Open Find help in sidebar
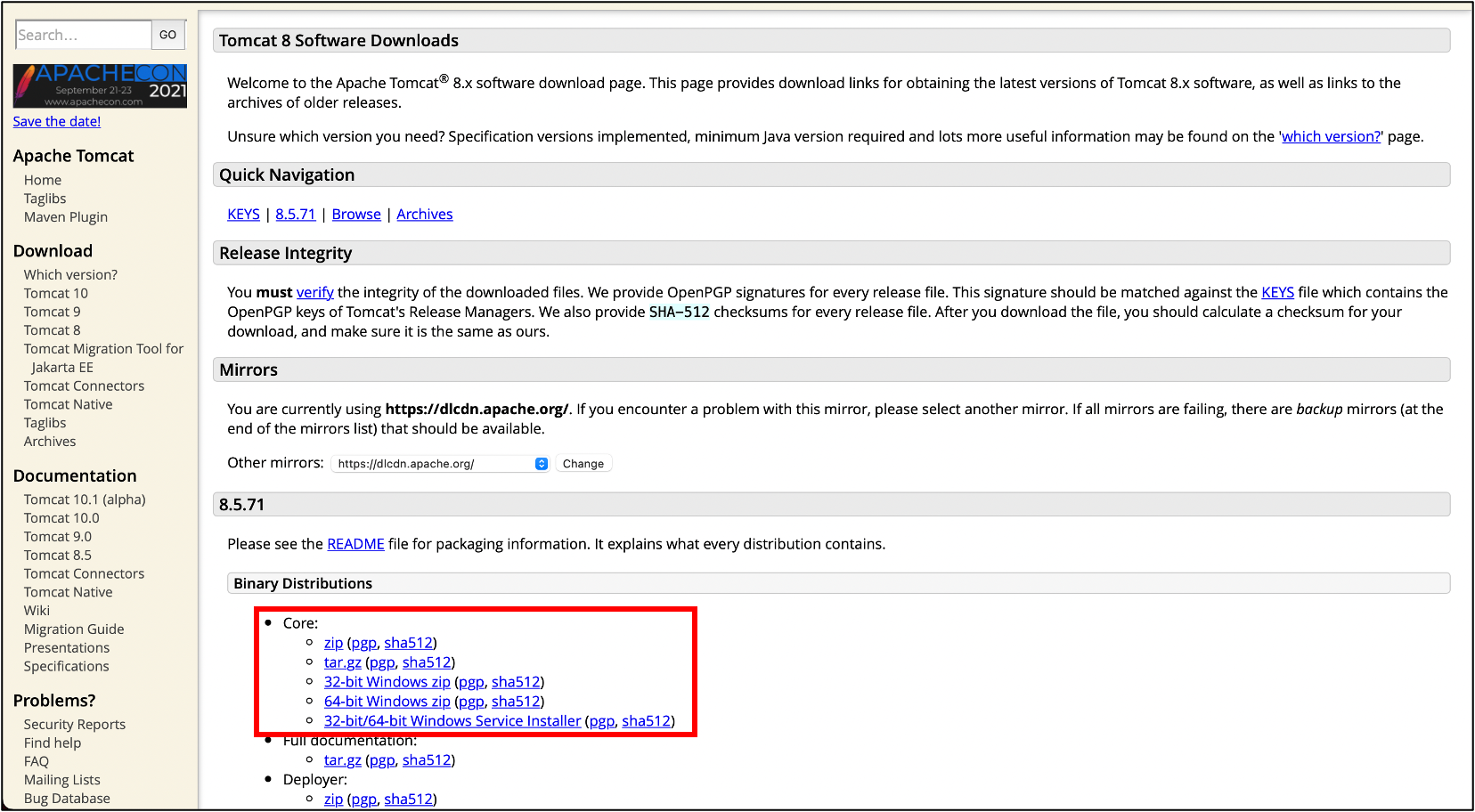 (53, 743)
